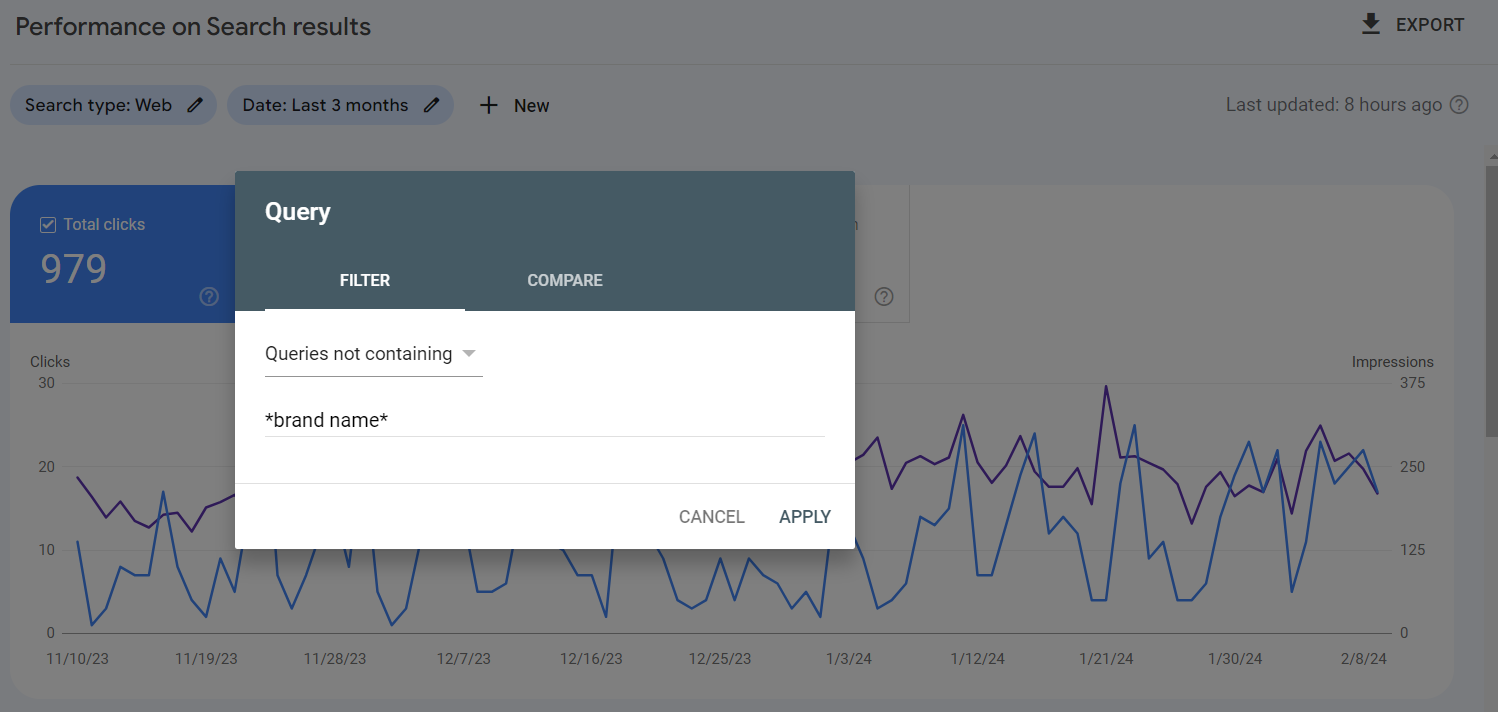Click the Performance on Search results heading
The height and width of the screenshot is (712, 1498).
pos(193,27)
